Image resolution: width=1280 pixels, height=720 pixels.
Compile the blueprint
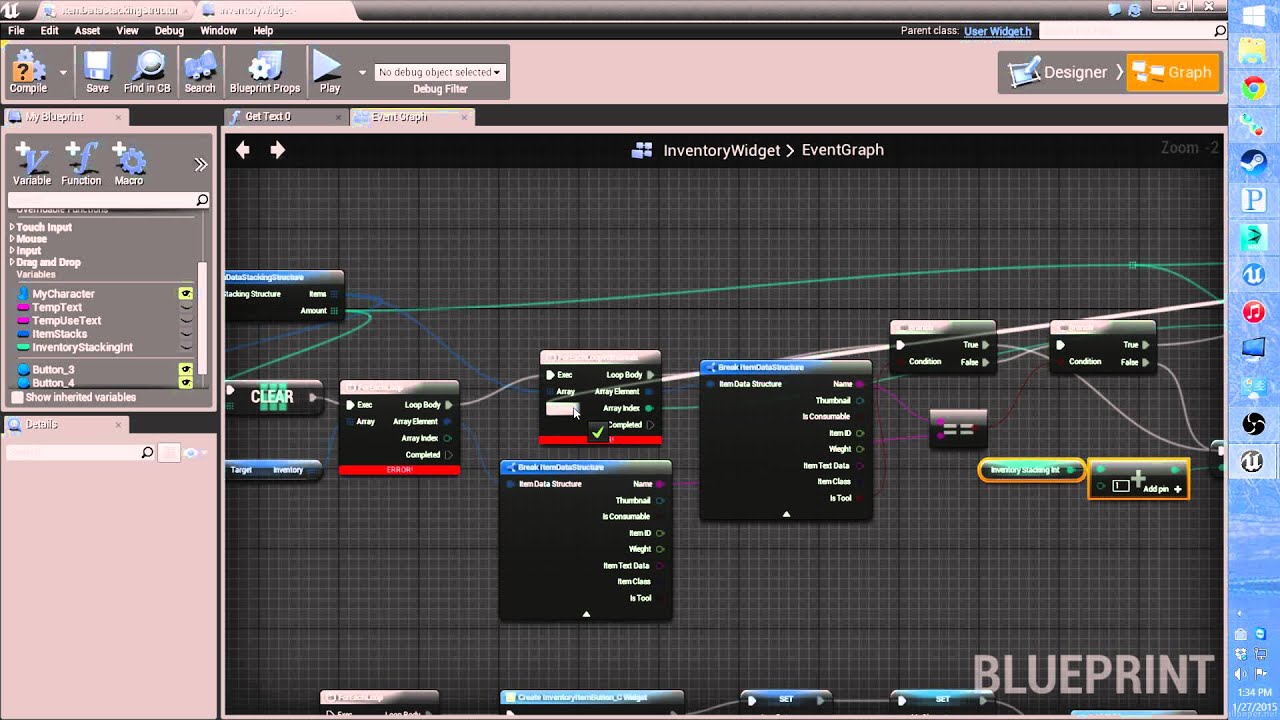click(28, 73)
